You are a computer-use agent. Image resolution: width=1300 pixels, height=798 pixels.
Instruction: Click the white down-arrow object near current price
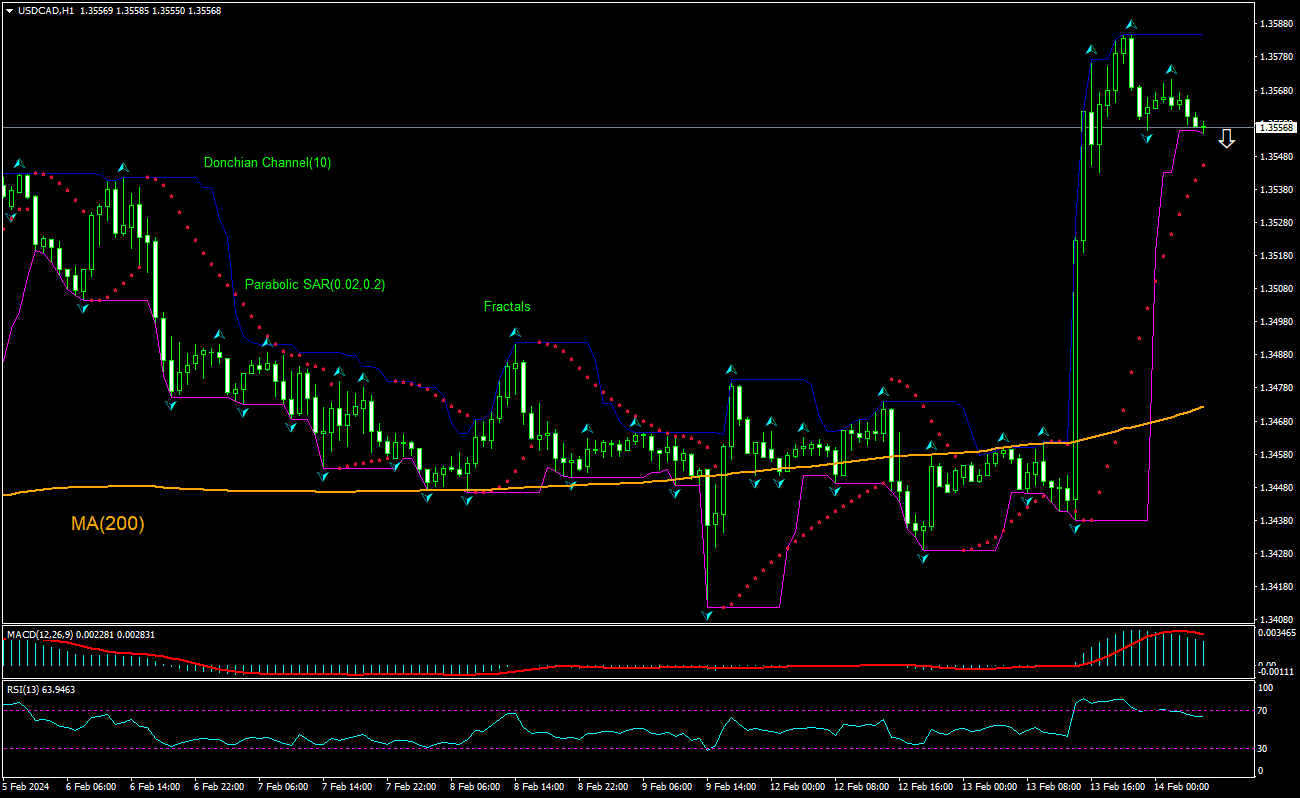(x=1228, y=140)
